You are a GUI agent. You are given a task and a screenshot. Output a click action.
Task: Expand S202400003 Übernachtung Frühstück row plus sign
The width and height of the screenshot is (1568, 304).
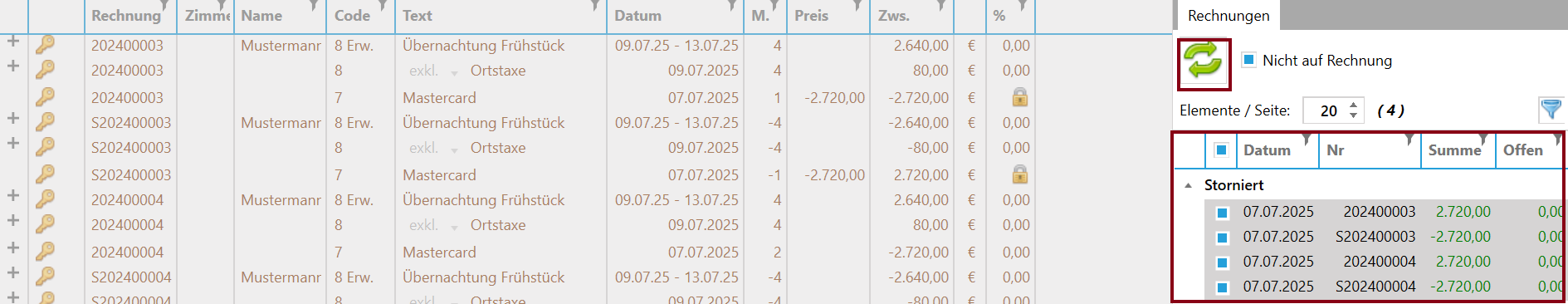tap(12, 118)
